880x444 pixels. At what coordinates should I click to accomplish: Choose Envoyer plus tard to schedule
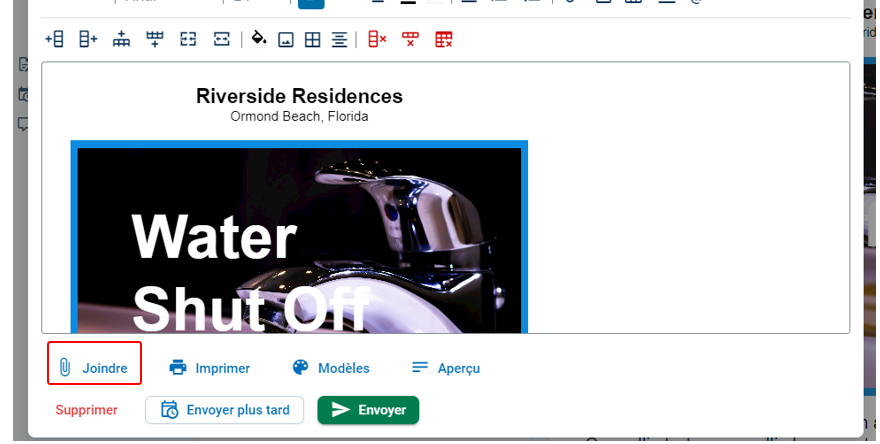[x=224, y=410]
